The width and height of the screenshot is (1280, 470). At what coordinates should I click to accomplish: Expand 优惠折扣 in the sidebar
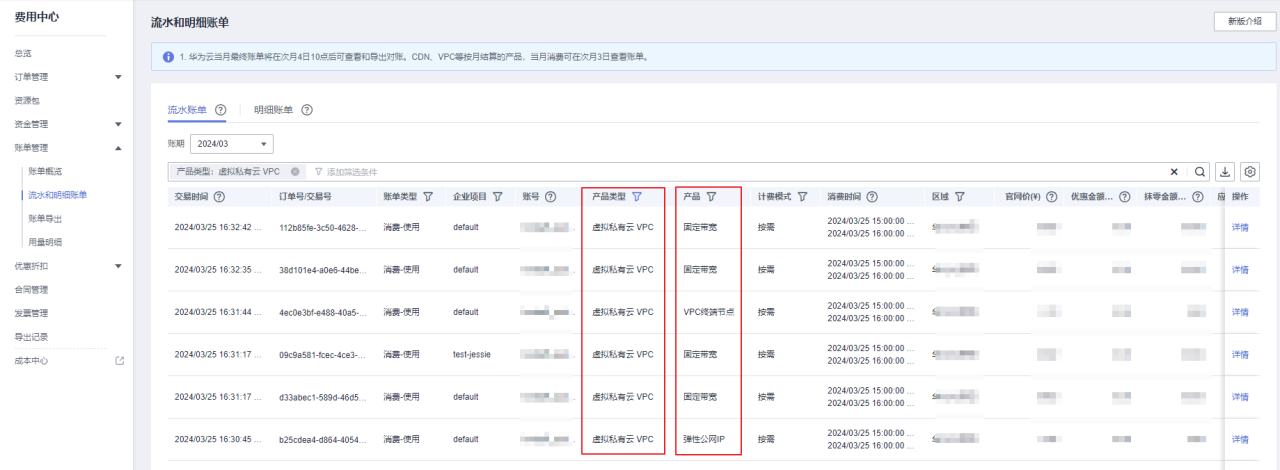[x=118, y=266]
